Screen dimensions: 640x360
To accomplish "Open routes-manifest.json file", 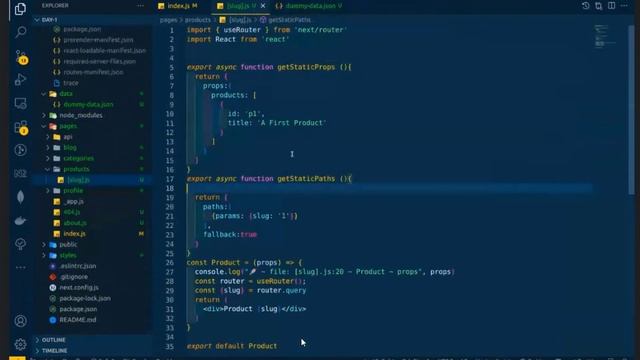I will [93, 72].
